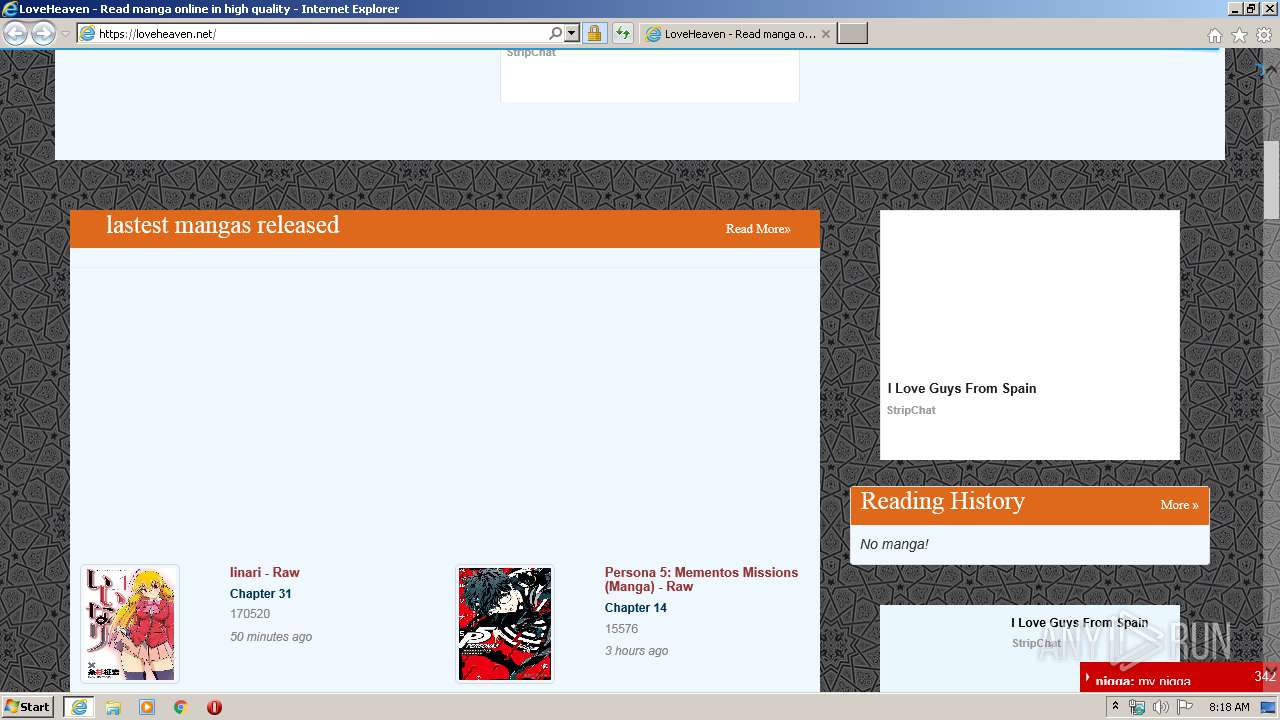Open the More » link in Reading History
This screenshot has height=720, width=1280.
(1179, 505)
